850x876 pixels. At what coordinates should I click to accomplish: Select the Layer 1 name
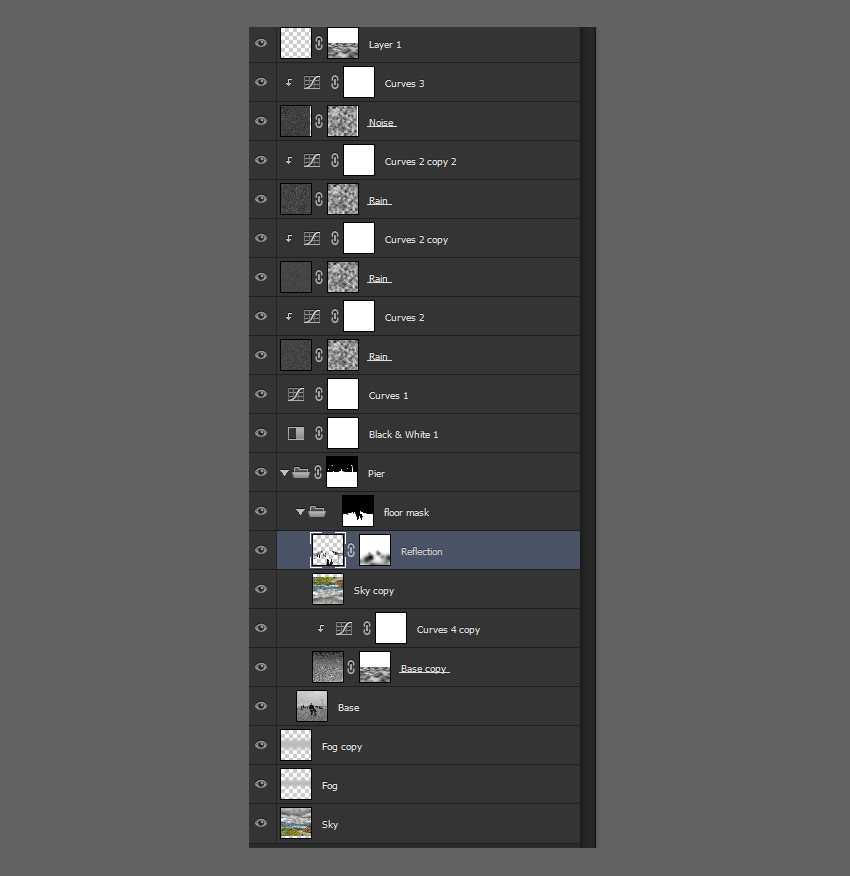tap(385, 45)
